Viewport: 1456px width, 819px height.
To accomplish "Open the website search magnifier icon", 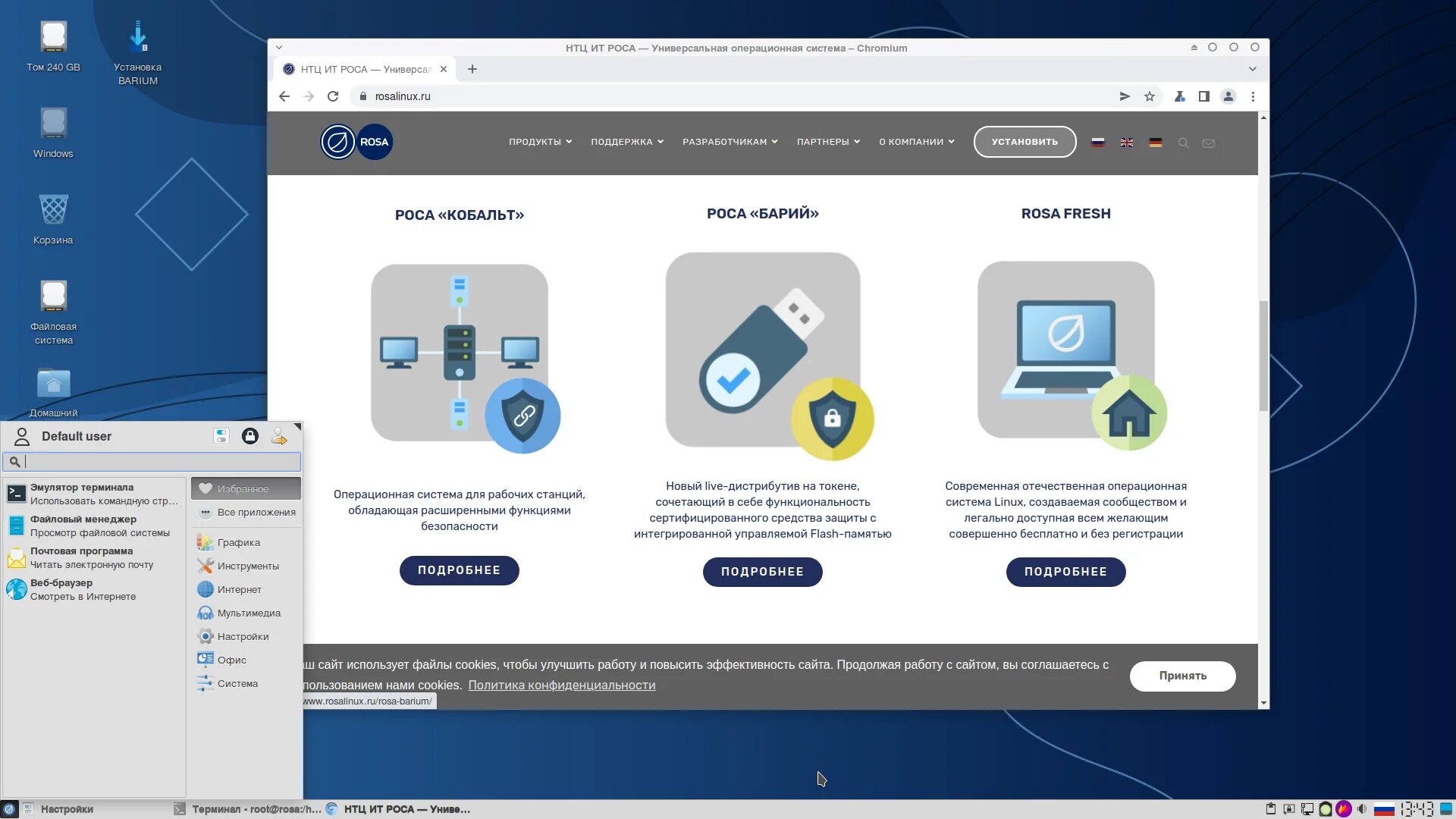I will point(1183,143).
